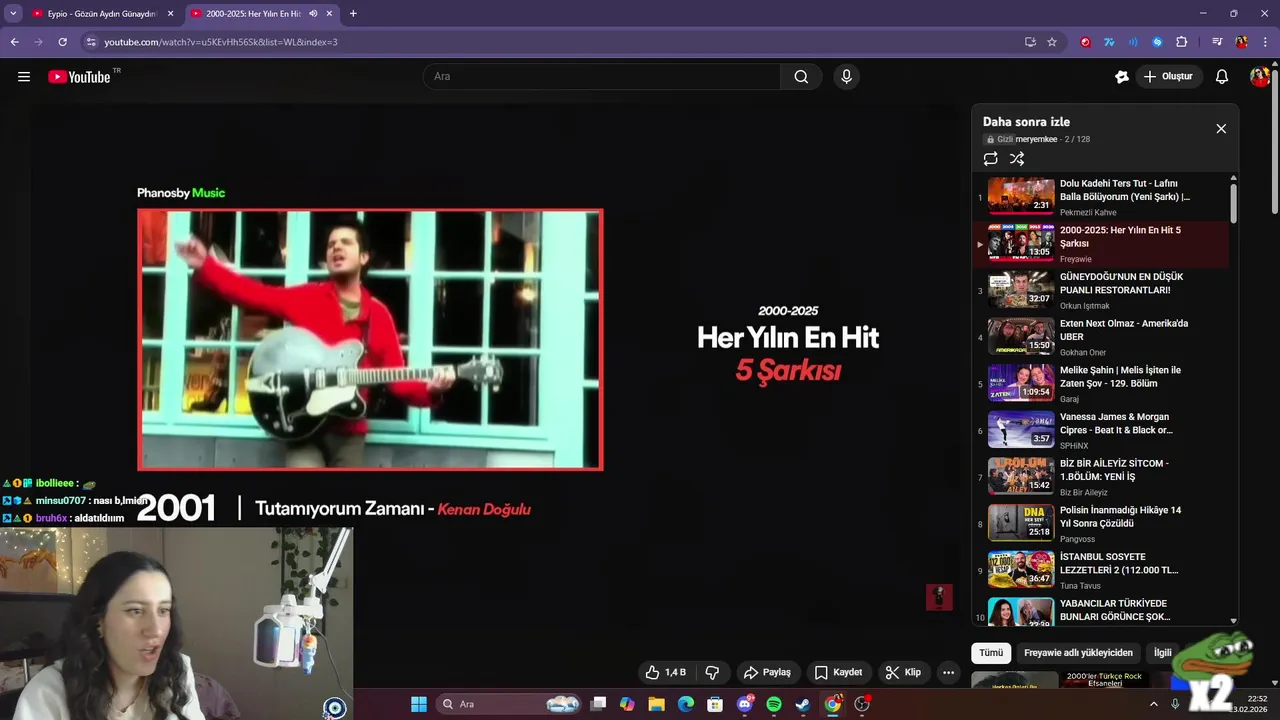Click the browser address bar URL
The image size is (1280, 720).
(220, 42)
